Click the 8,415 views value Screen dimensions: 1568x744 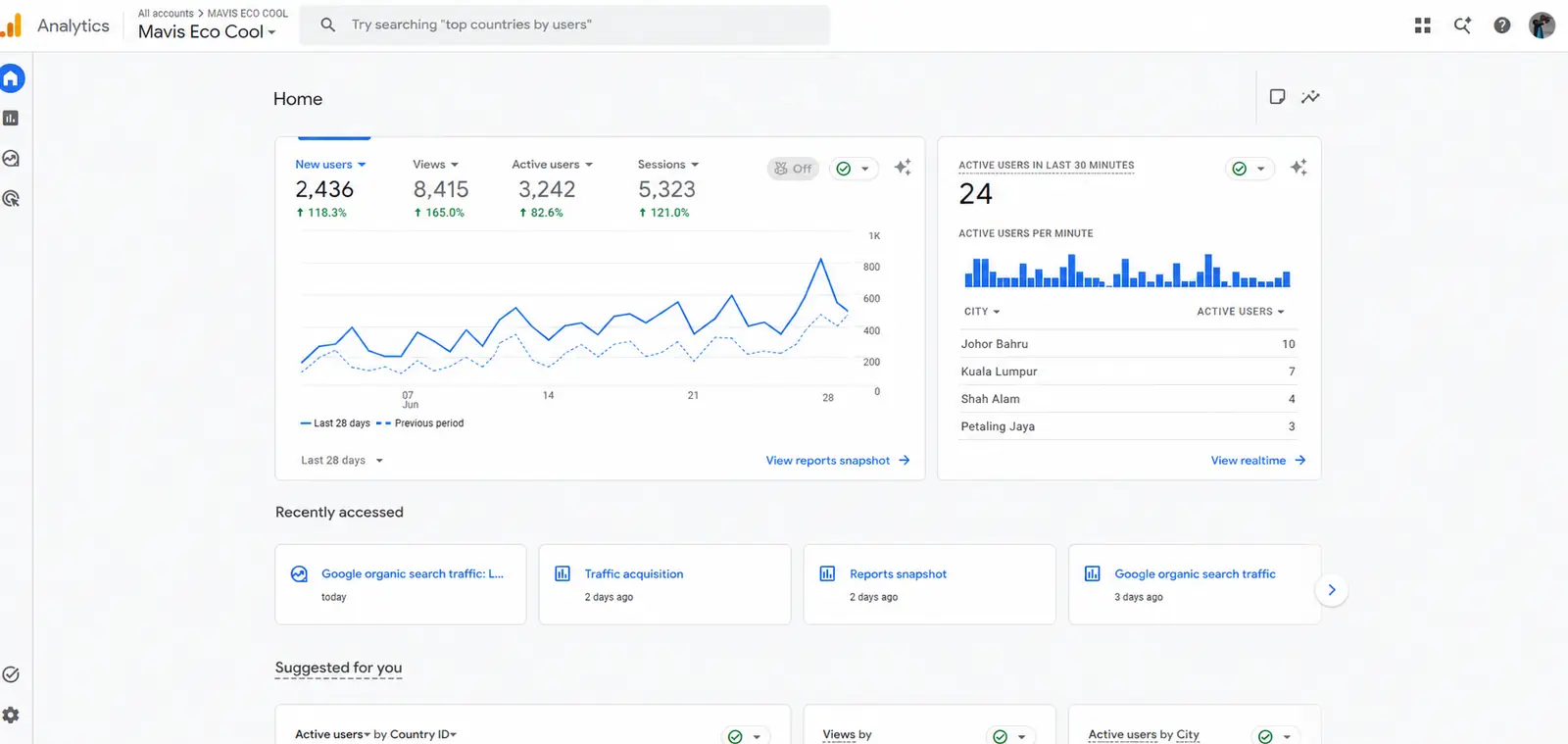[441, 189]
